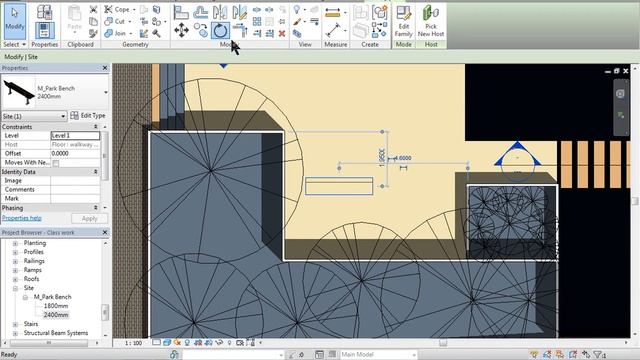The width and height of the screenshot is (640, 360).
Task: Click the Hide in View lightbulb icon
Action: (297, 9)
